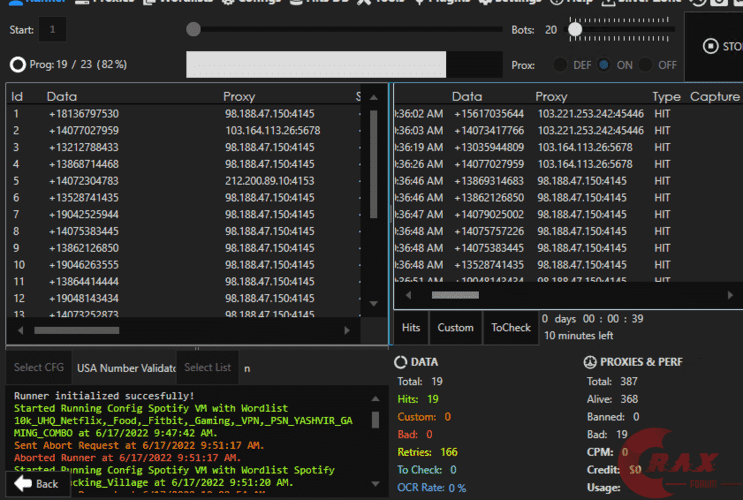The width and height of the screenshot is (743, 500).
Task: Click the PROXIES & PERF globe icon
Action: 591,362
